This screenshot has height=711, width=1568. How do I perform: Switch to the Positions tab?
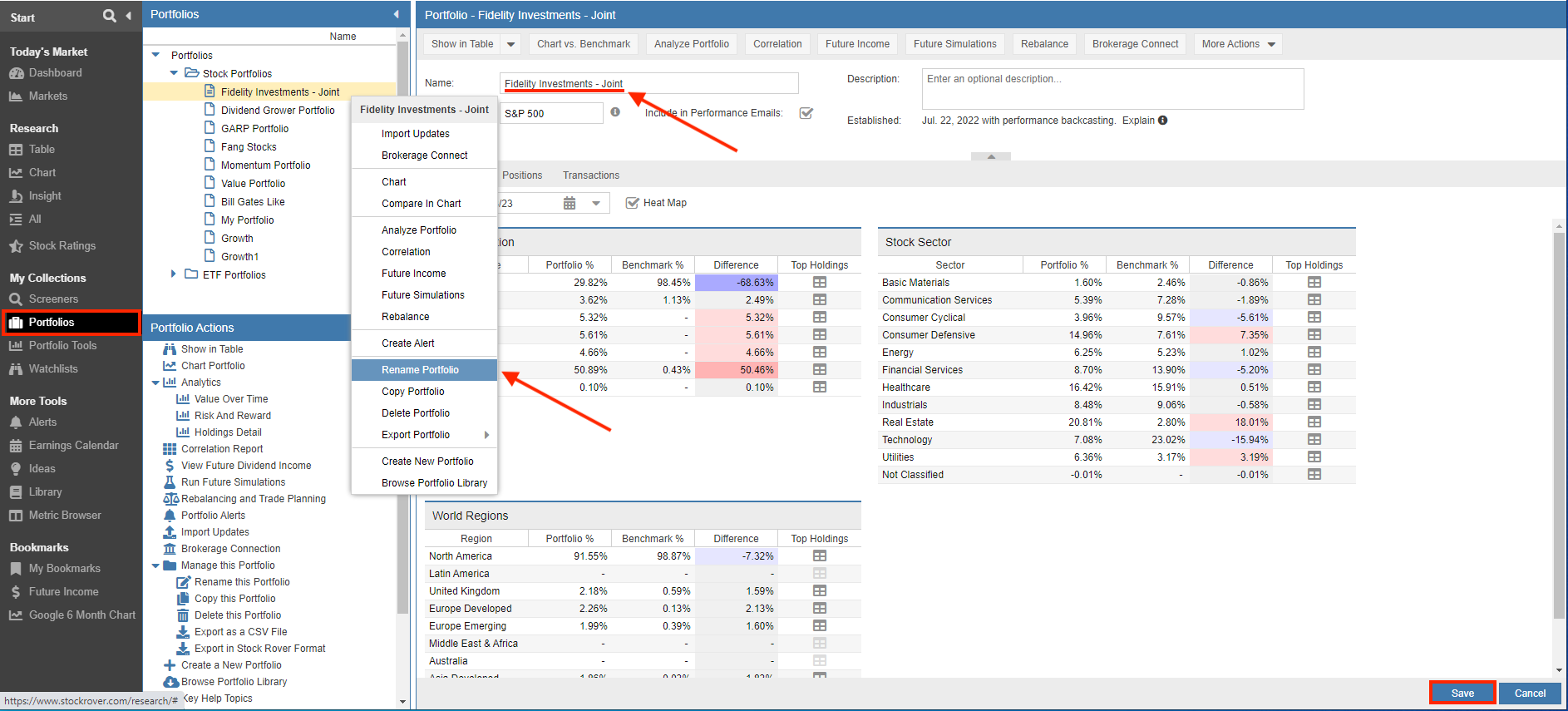(522, 175)
